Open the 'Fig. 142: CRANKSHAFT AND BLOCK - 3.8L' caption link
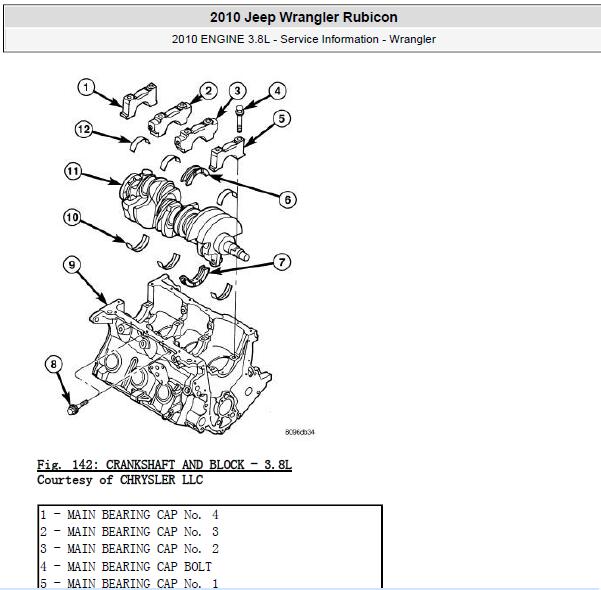Image resolution: width=601 pixels, height=590 pixels. click(164, 465)
